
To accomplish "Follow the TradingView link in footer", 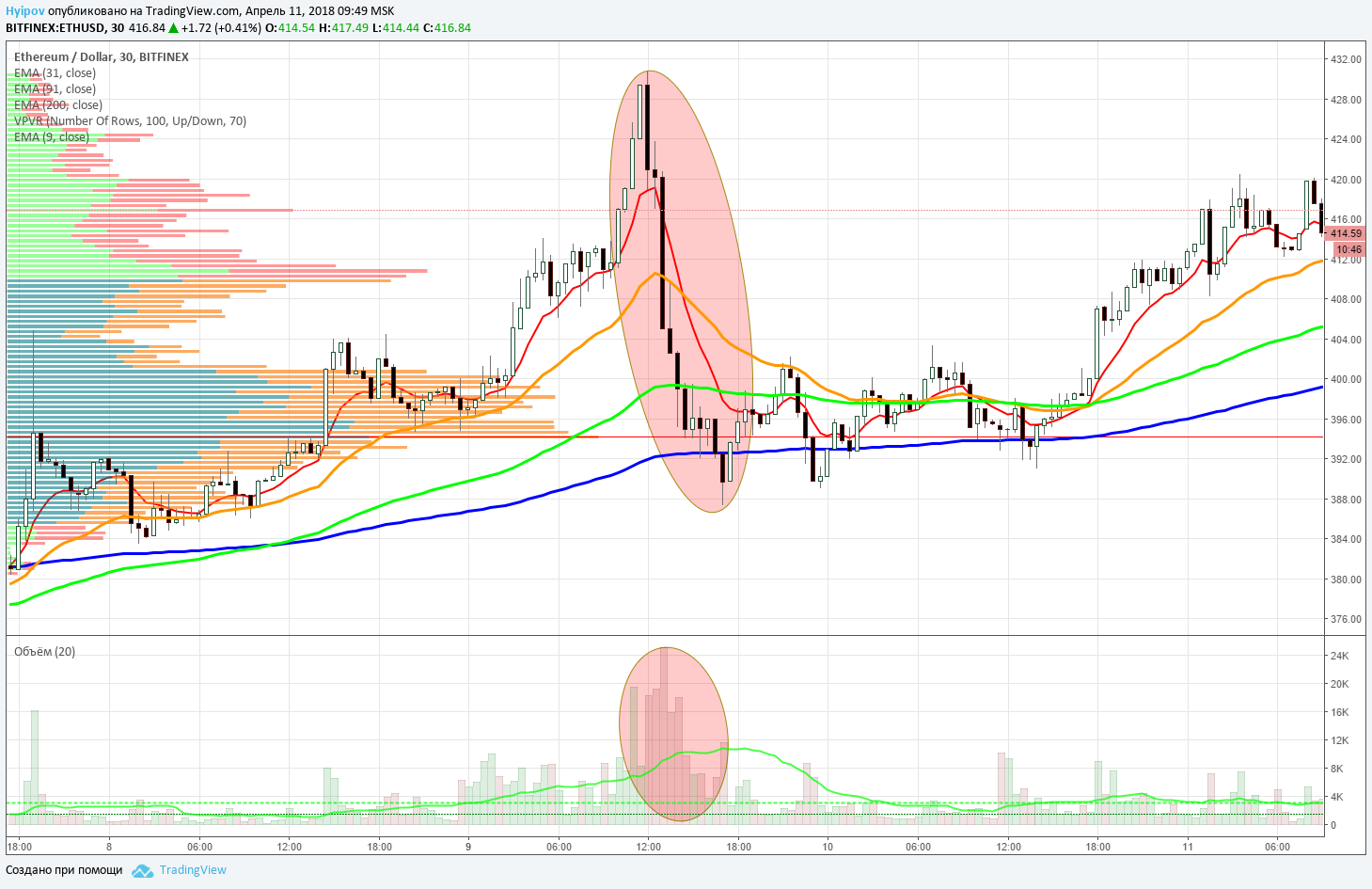I will pyautogui.click(x=193, y=870).
